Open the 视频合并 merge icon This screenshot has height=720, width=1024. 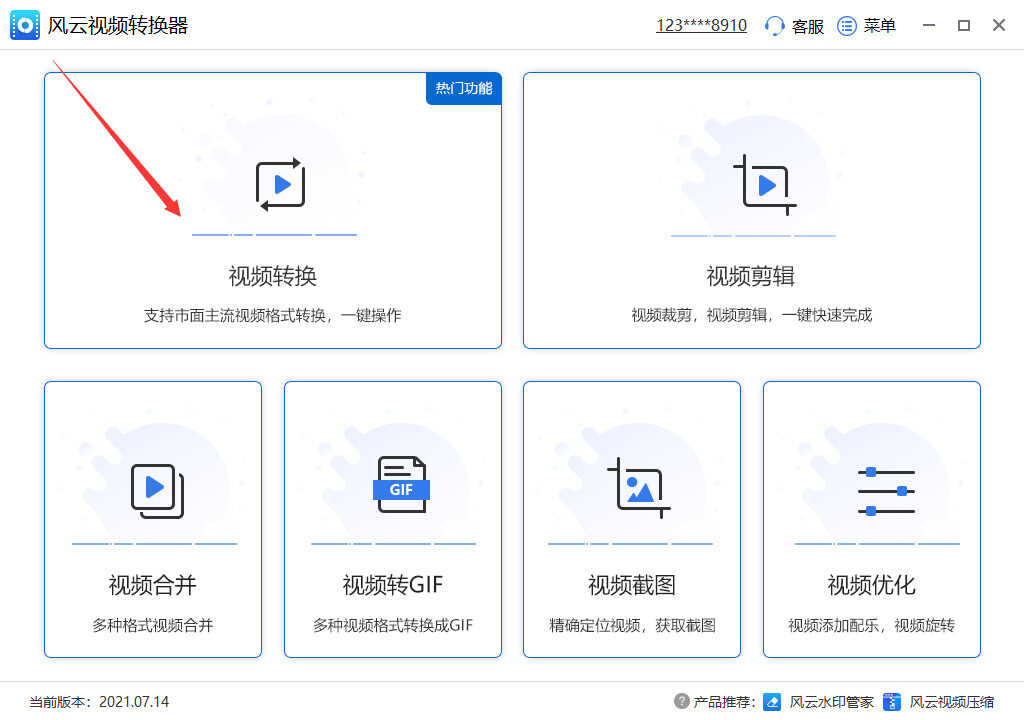tap(157, 491)
